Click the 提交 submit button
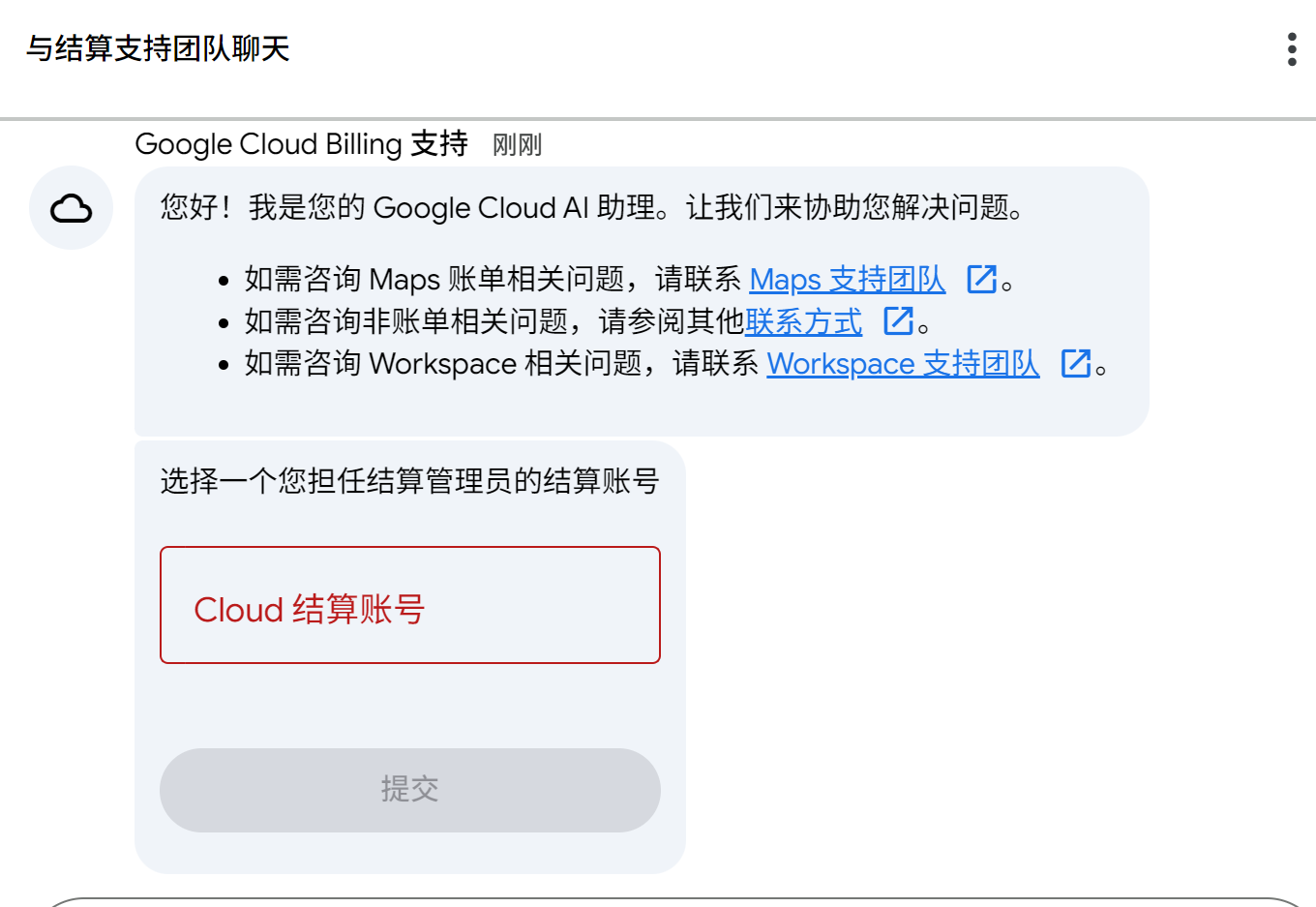 click(410, 790)
